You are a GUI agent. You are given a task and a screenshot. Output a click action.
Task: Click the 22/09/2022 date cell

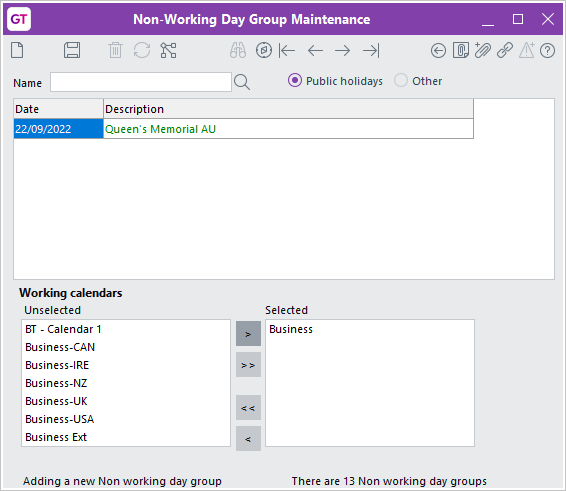coord(58,129)
